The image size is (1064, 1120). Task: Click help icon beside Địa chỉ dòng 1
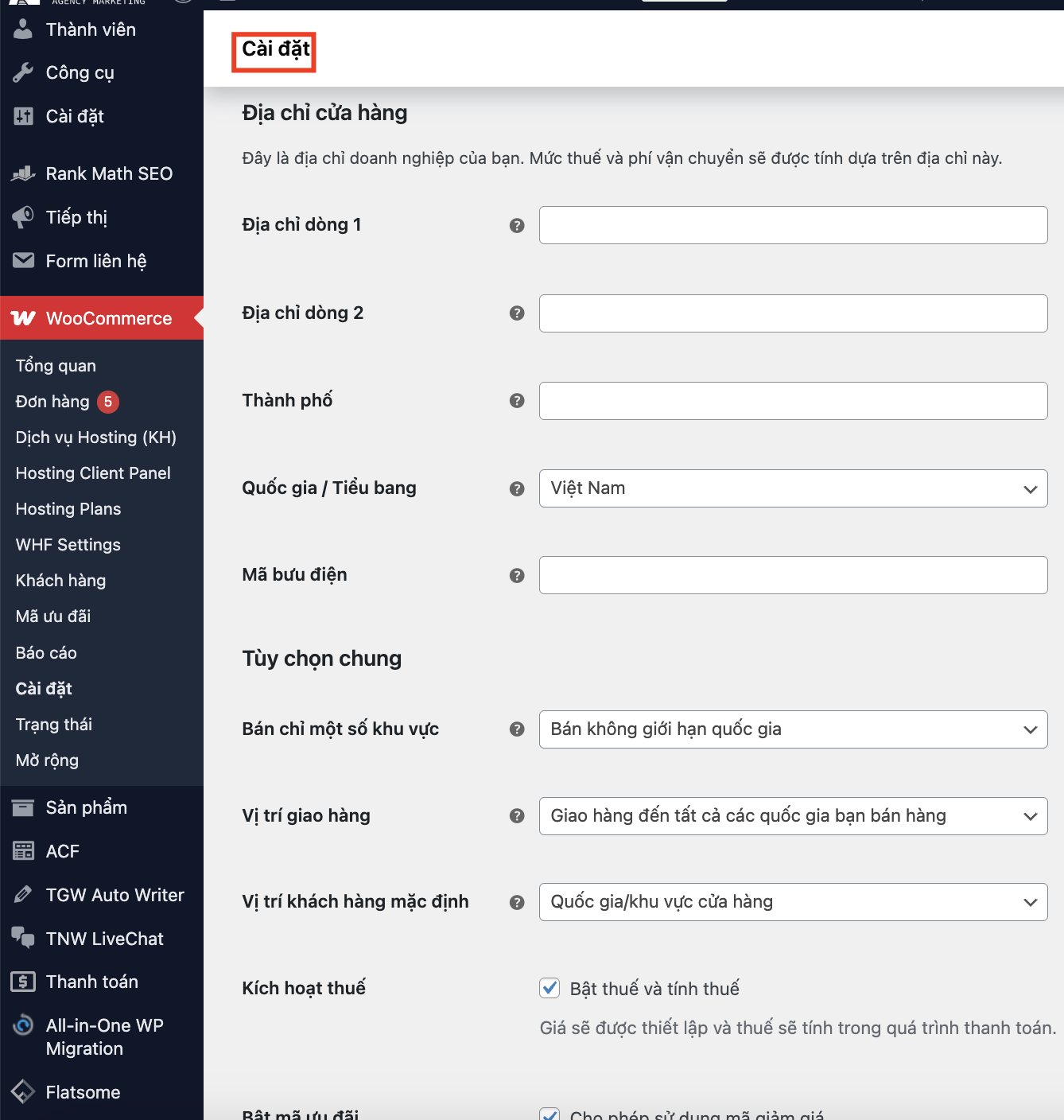click(x=517, y=226)
